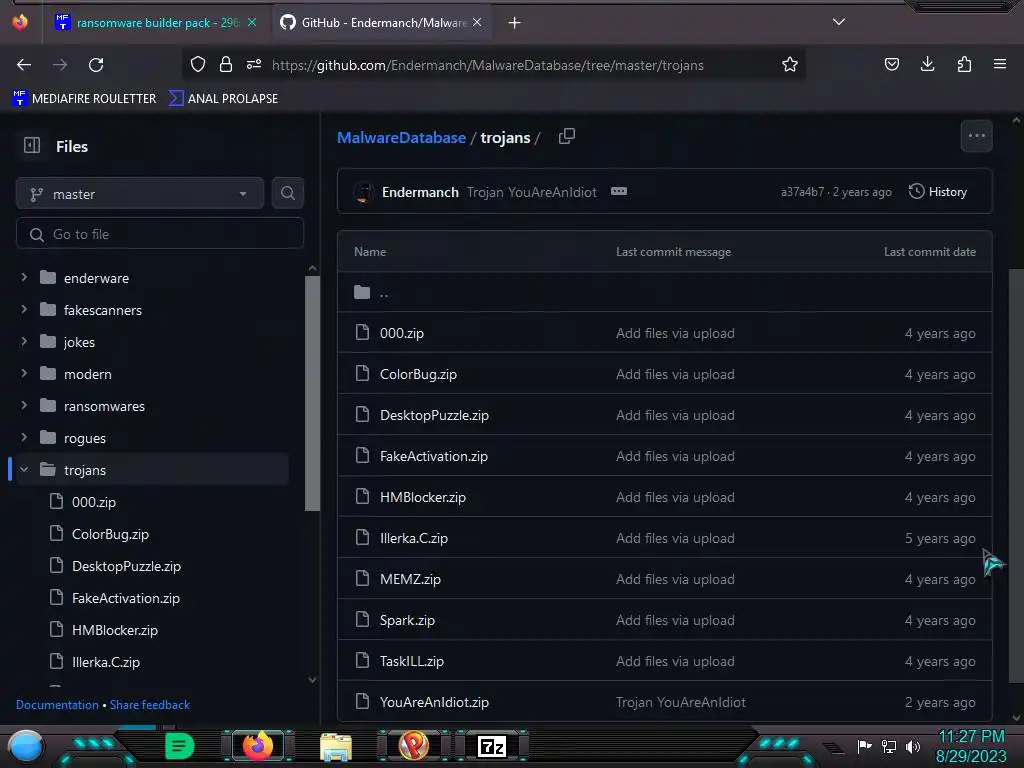Click the Start orb on taskbar

coord(26,746)
